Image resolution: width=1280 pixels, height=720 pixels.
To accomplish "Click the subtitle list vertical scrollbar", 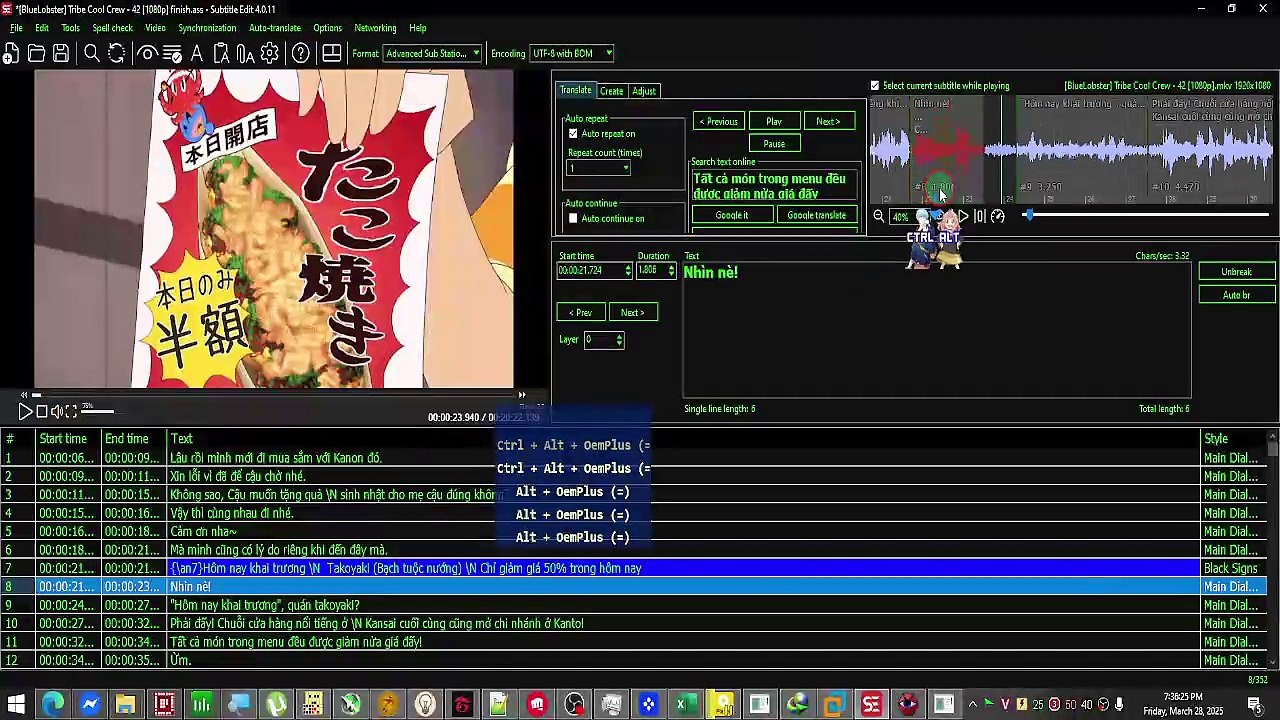I will pos(1273,549).
